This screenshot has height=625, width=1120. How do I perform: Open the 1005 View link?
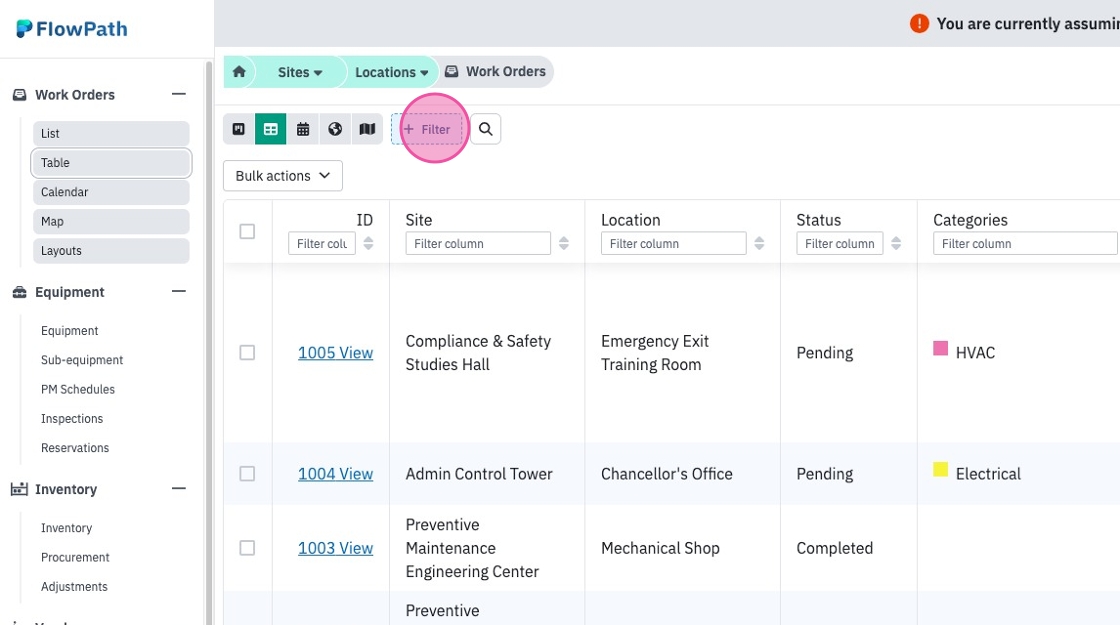point(336,353)
